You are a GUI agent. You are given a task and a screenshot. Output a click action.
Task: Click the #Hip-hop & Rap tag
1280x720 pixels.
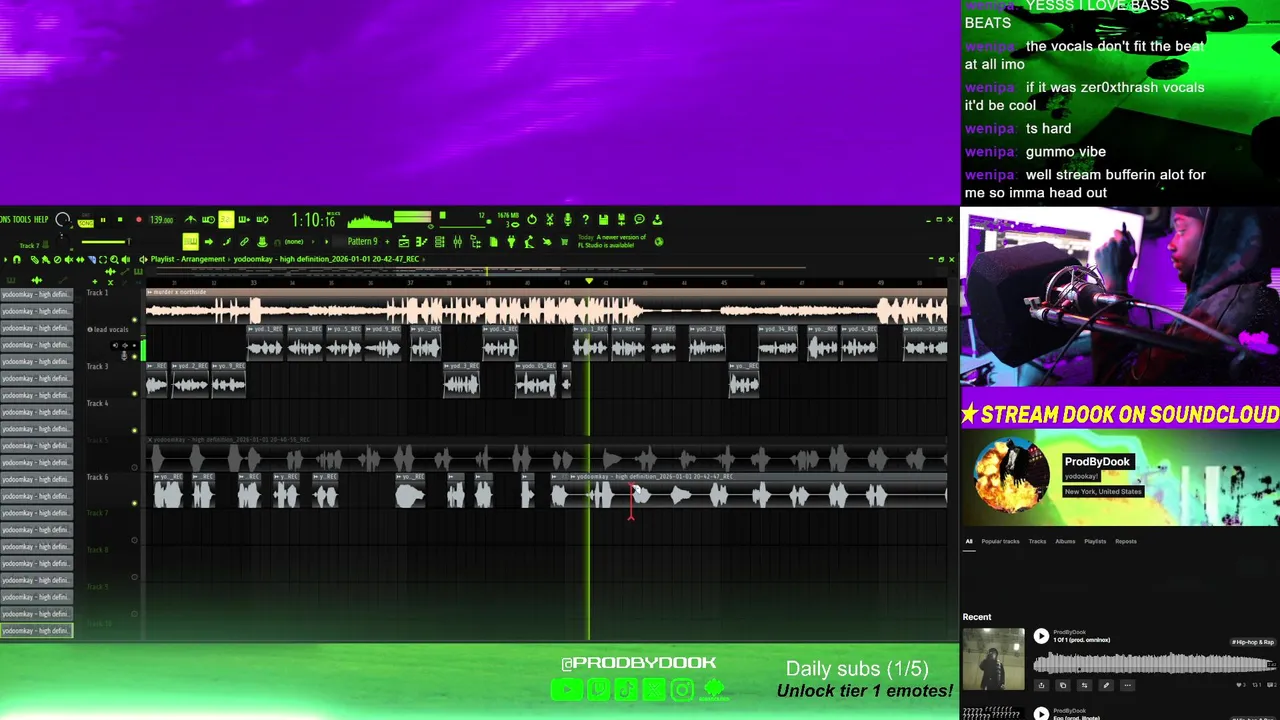1253,642
